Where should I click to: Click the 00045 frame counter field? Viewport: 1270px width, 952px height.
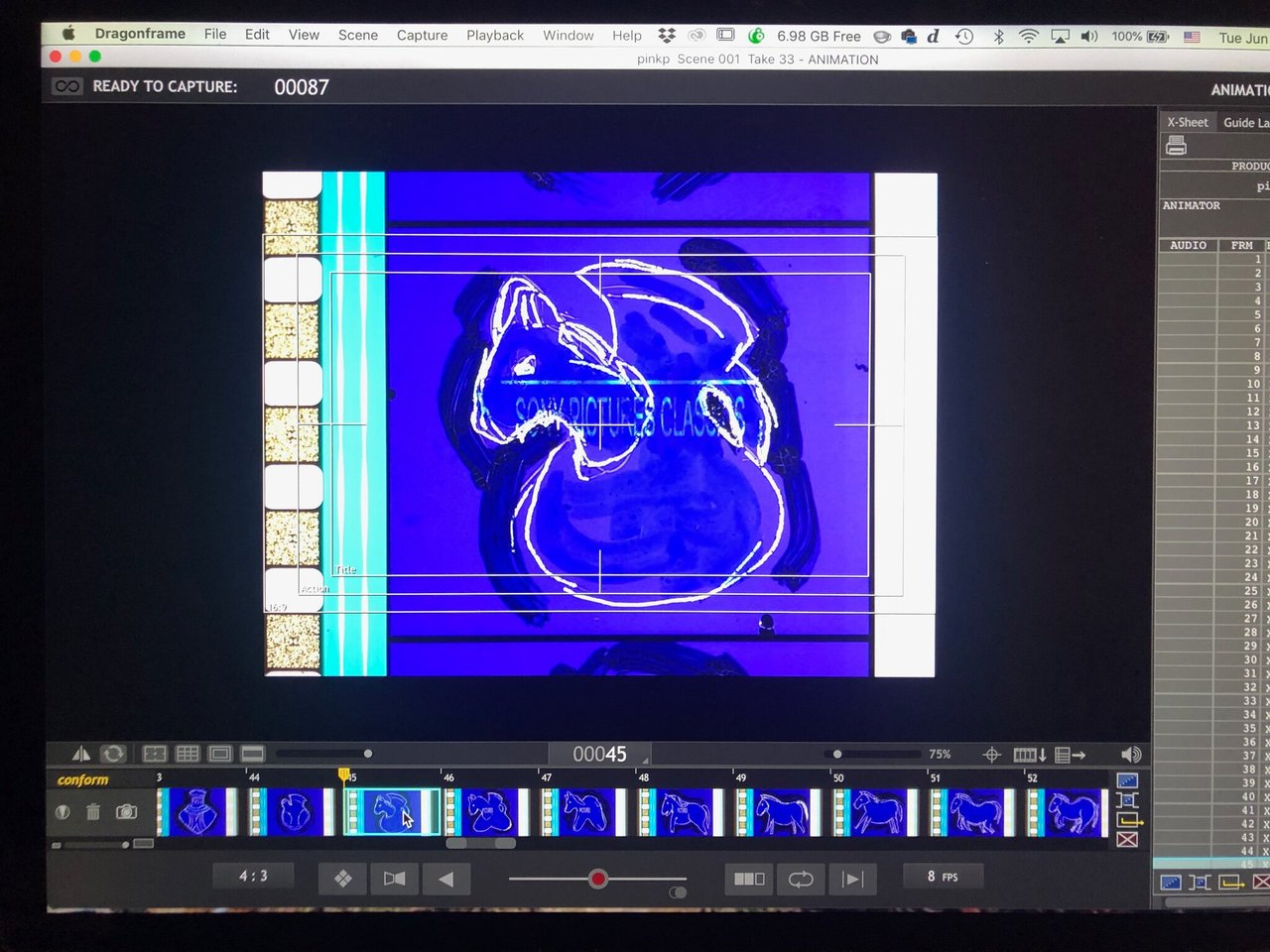(599, 755)
